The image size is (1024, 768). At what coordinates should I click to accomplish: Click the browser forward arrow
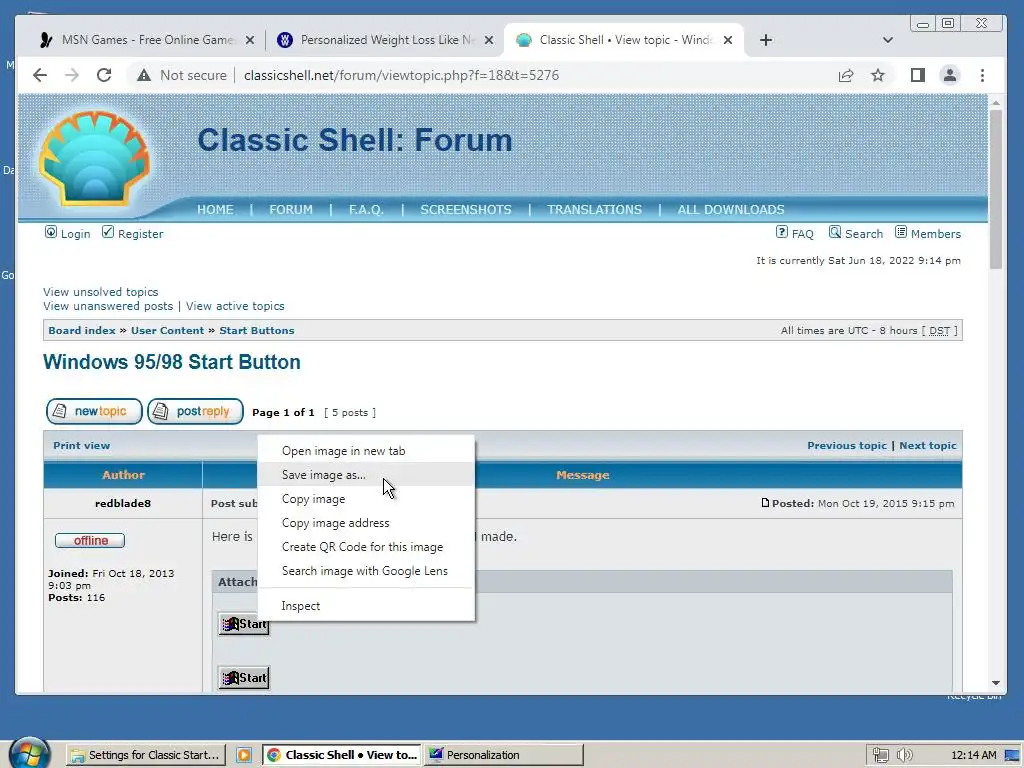(72, 75)
